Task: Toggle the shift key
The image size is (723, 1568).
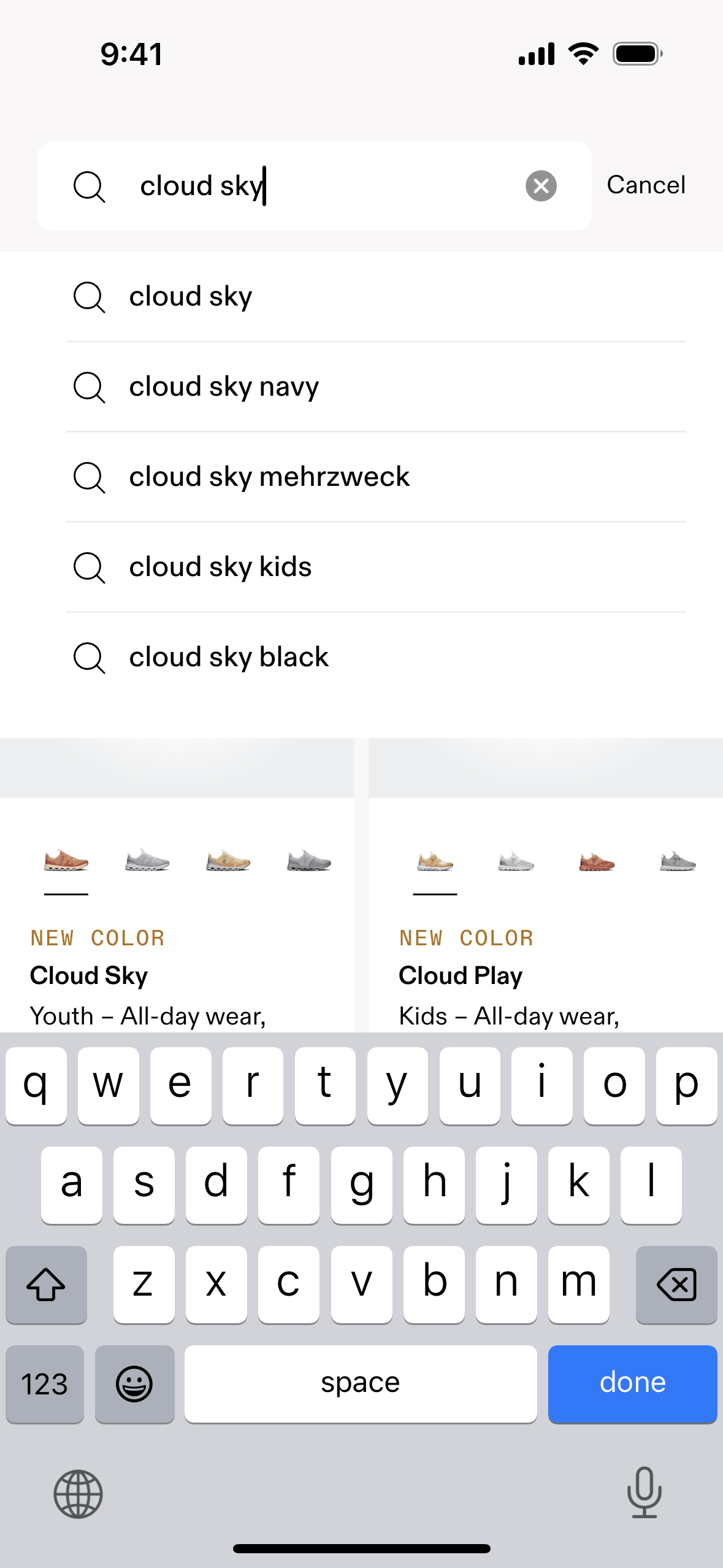Action: pos(46,1285)
